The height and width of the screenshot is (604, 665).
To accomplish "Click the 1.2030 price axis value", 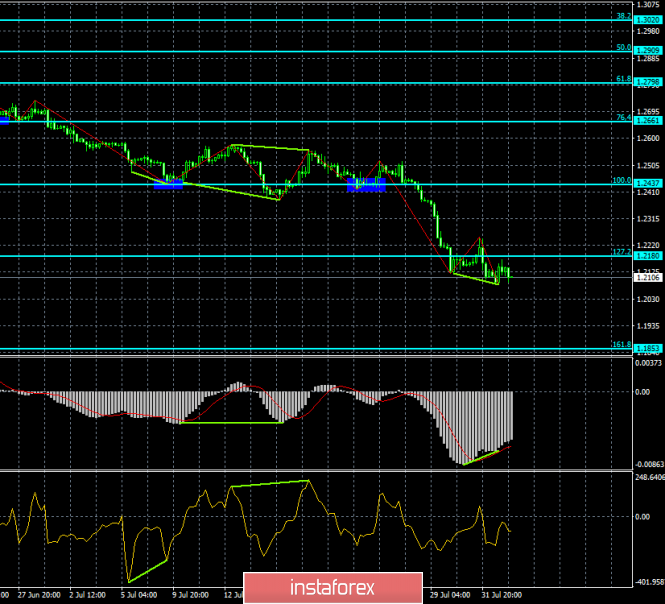I will (x=648, y=299).
